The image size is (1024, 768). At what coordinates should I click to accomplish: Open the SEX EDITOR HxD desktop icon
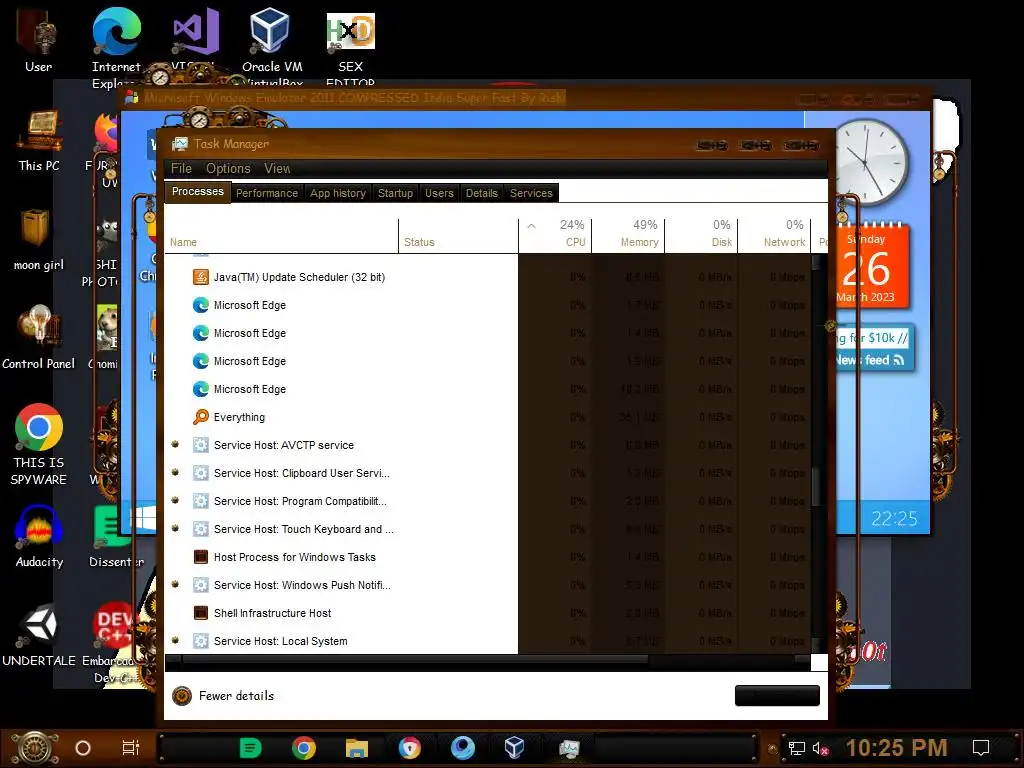click(350, 47)
